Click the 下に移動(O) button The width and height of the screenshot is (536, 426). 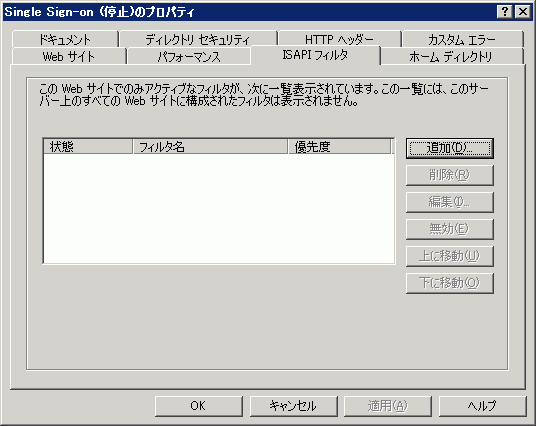(x=450, y=283)
